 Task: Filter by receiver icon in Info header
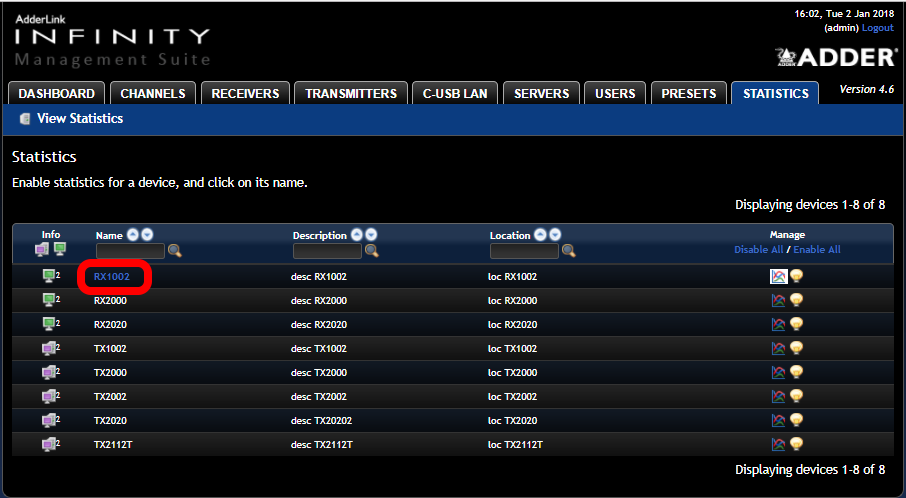point(60,249)
